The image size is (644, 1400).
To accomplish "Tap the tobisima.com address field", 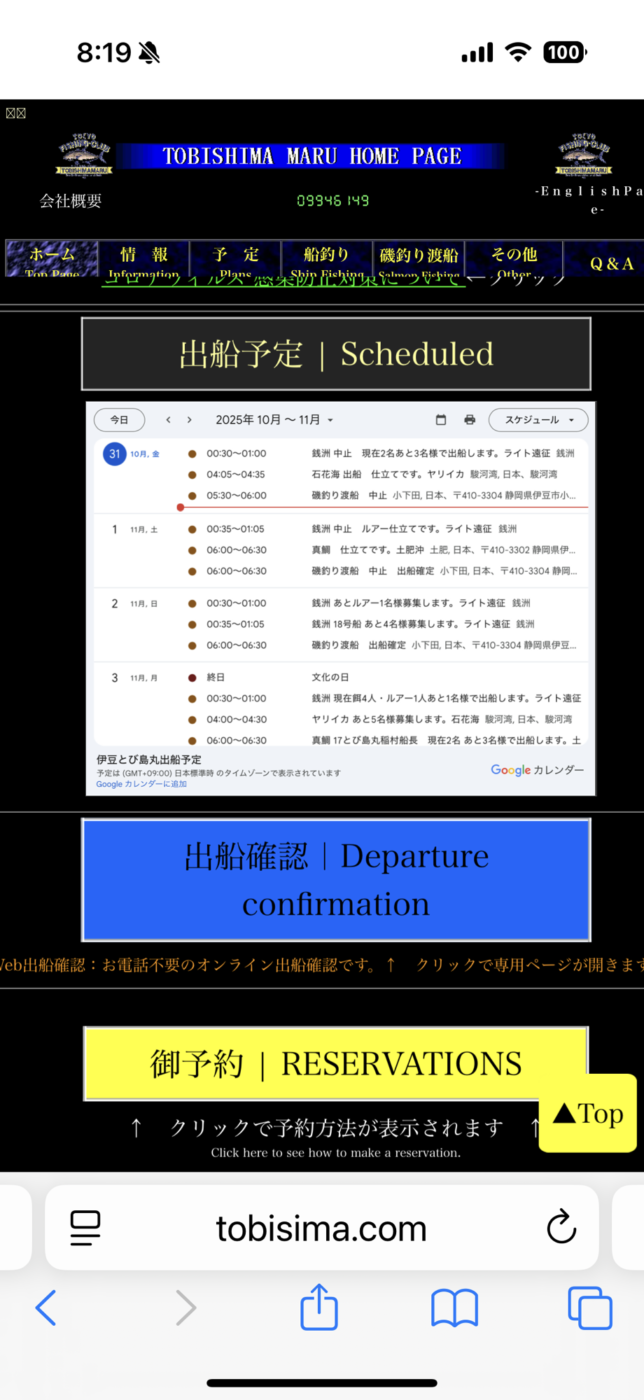I will [320, 1227].
